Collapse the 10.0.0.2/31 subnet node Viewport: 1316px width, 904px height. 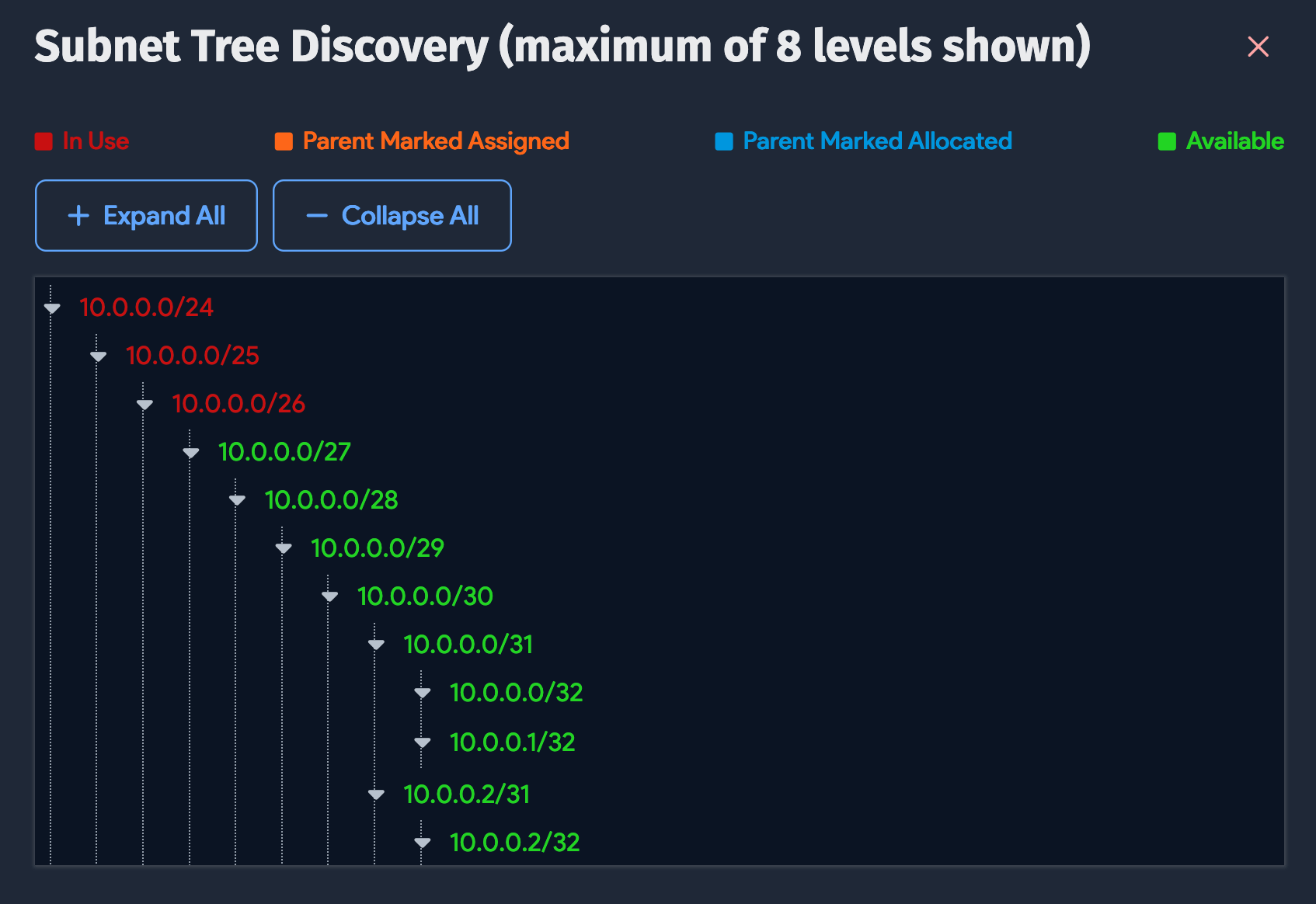[x=376, y=795]
